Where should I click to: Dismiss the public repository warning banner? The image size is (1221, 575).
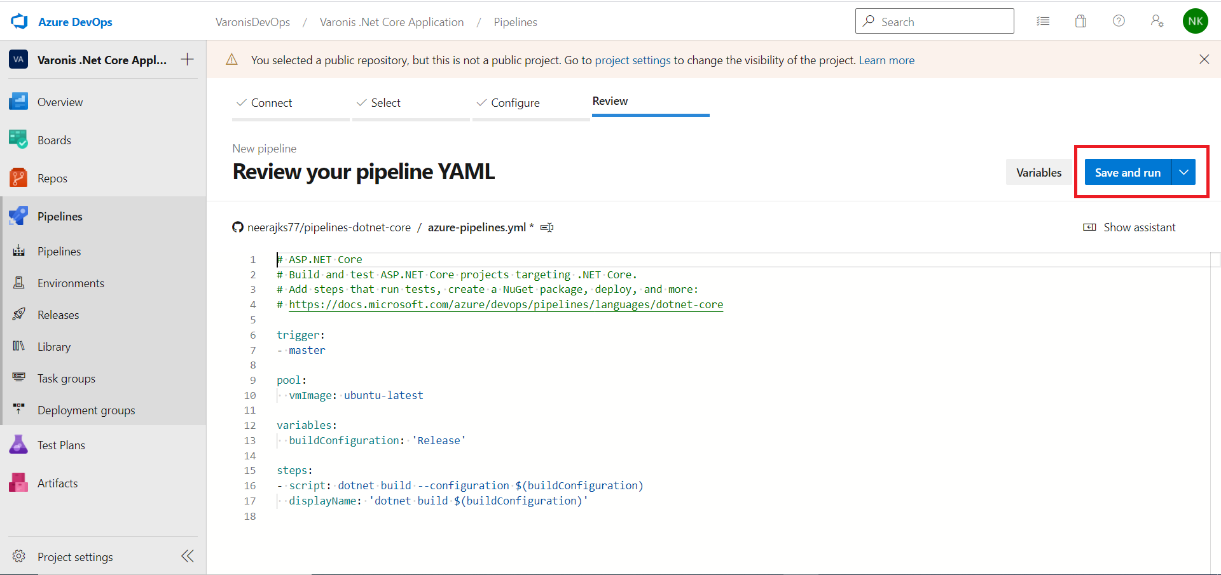tap(1204, 60)
